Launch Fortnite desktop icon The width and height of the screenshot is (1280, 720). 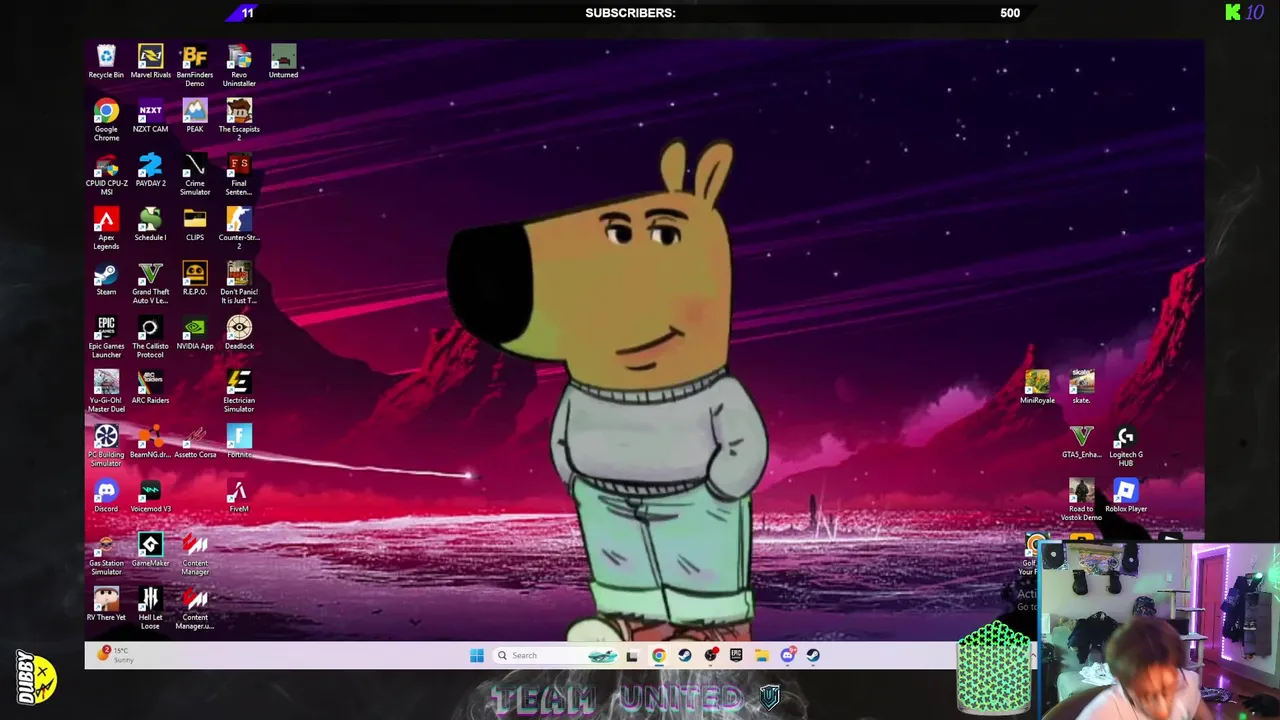[239, 441]
